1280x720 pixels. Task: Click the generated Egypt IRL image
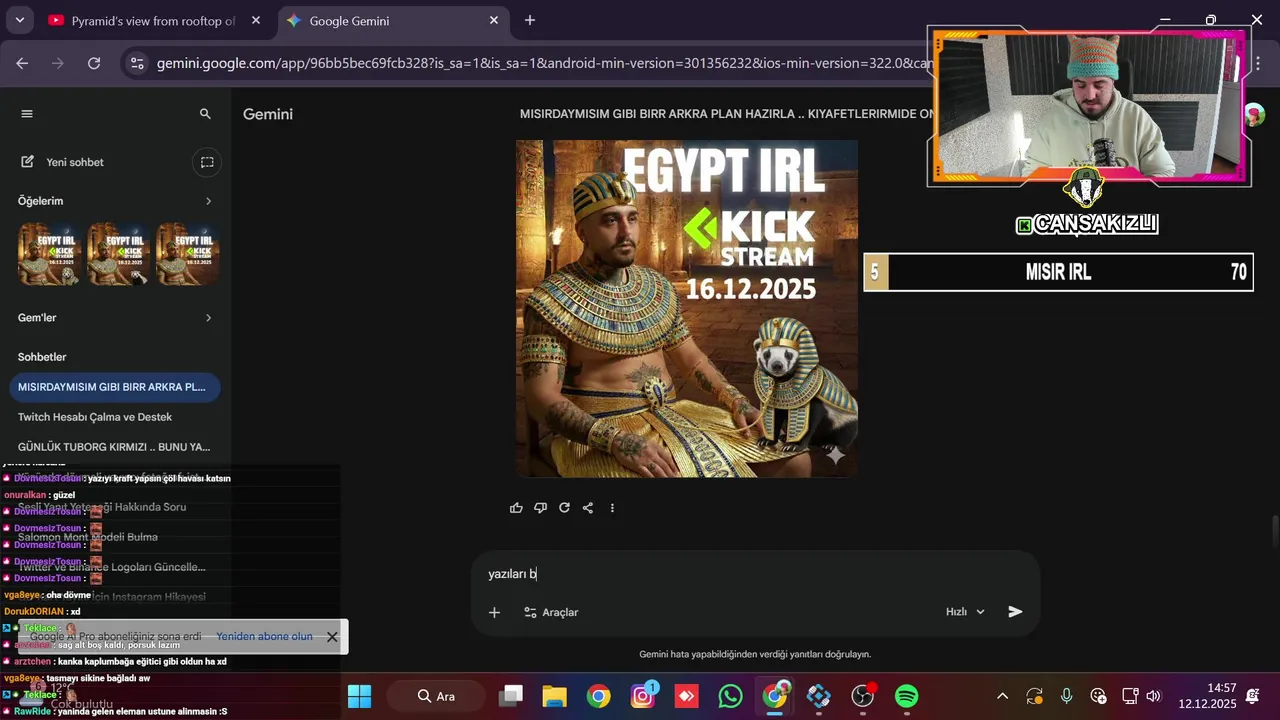pos(686,308)
